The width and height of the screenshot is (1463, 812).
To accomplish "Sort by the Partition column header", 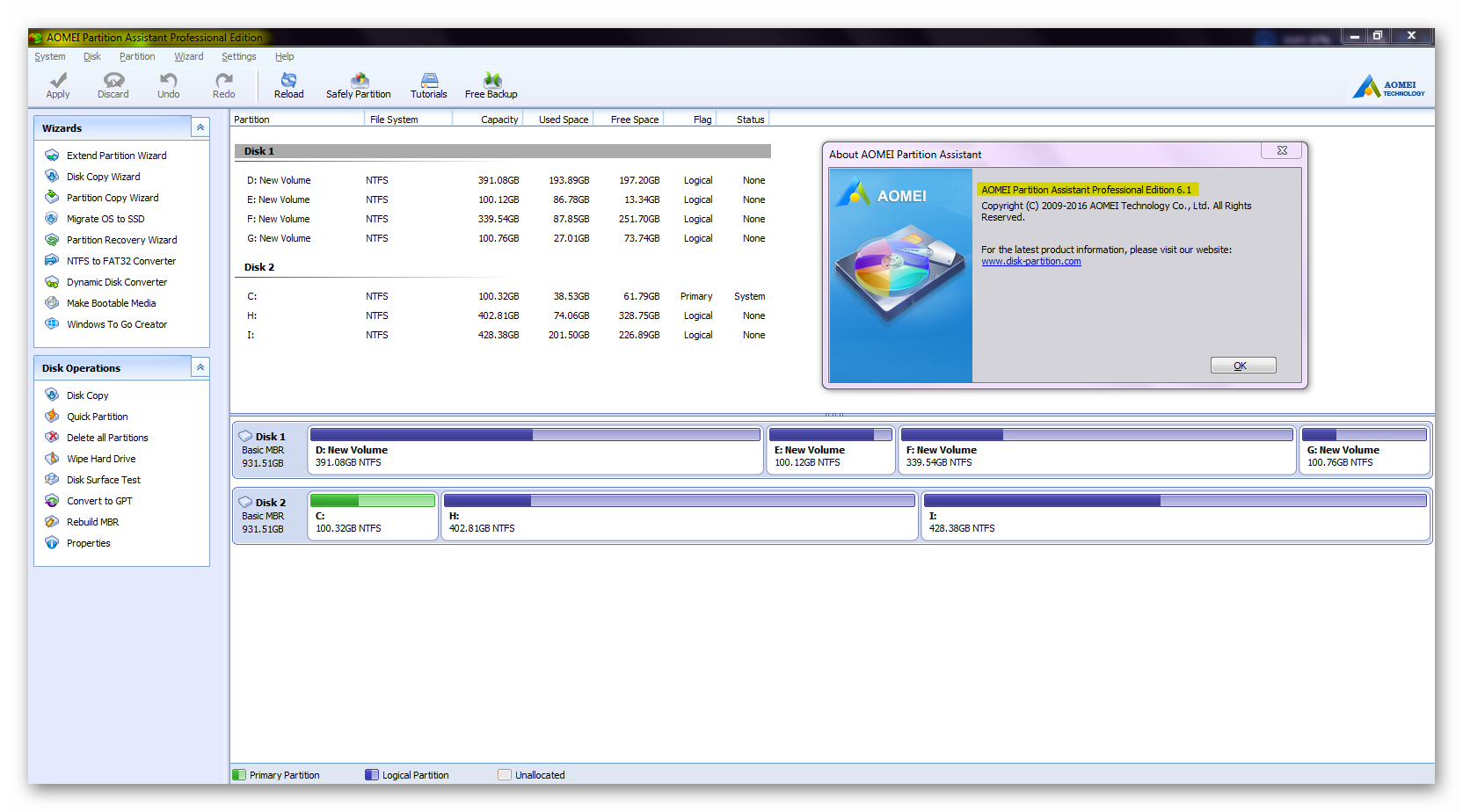I will pos(296,120).
